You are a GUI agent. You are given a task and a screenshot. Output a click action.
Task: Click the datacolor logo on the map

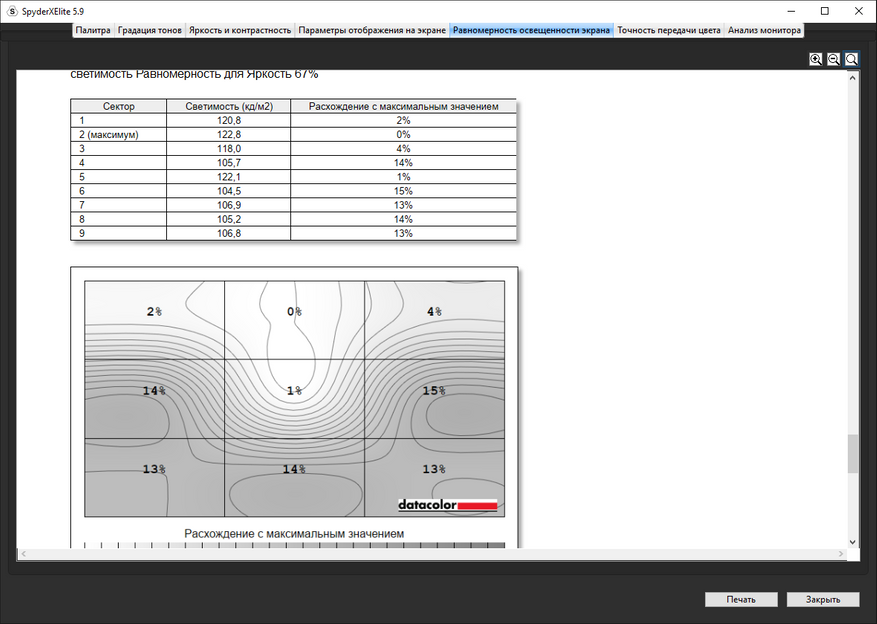click(447, 505)
